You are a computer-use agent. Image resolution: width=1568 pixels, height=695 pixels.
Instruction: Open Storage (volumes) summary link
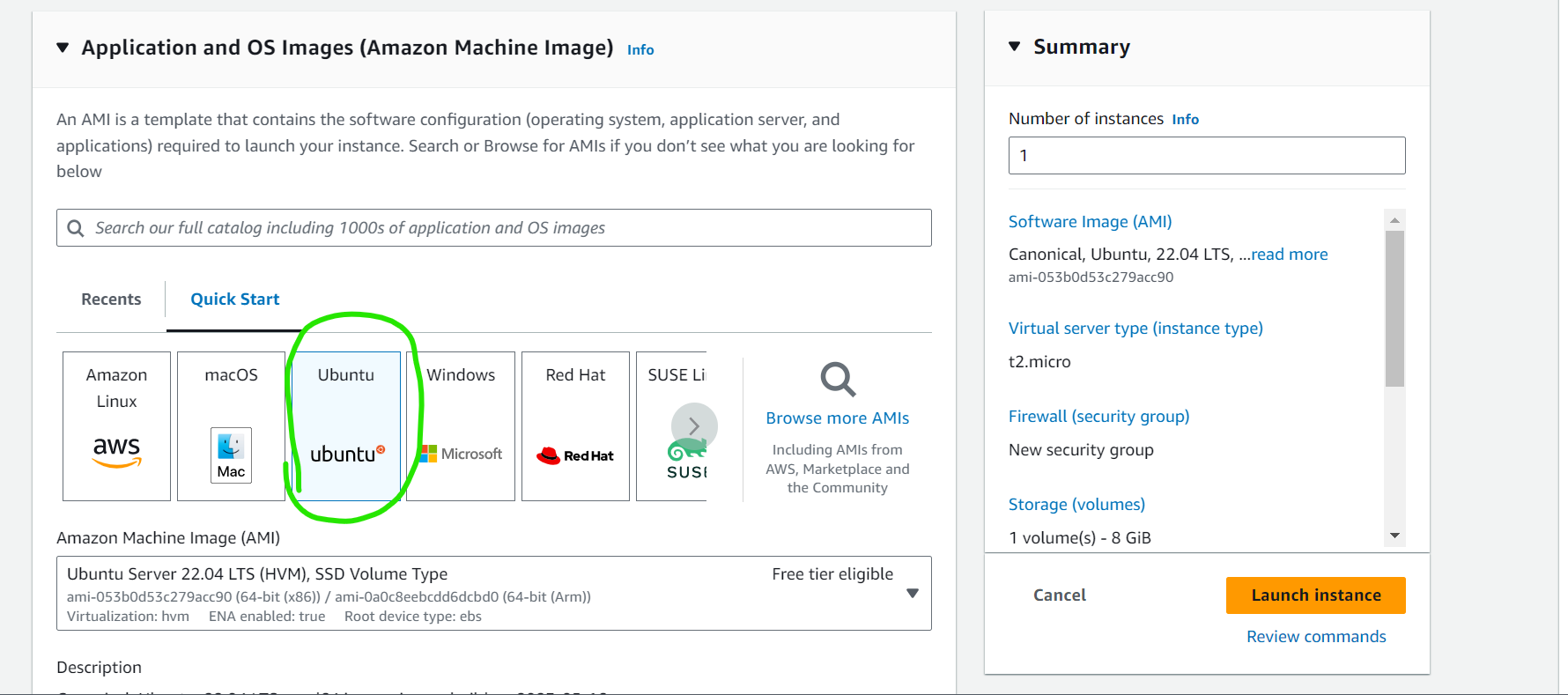[1077, 505]
